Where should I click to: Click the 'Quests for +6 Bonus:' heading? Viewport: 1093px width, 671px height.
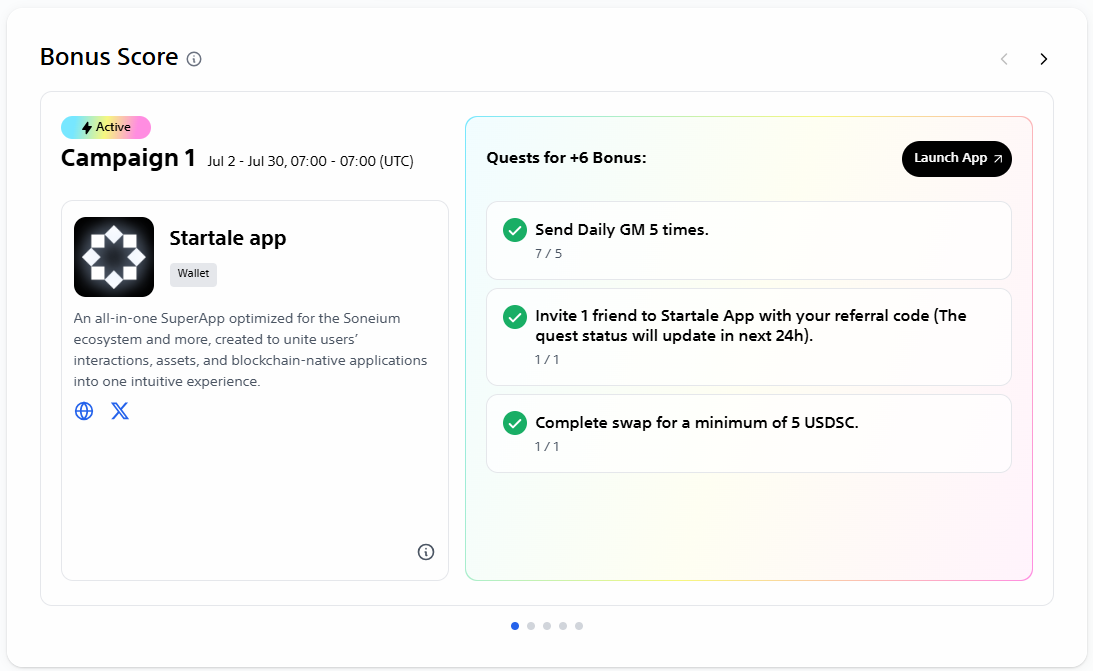pyautogui.click(x=566, y=158)
